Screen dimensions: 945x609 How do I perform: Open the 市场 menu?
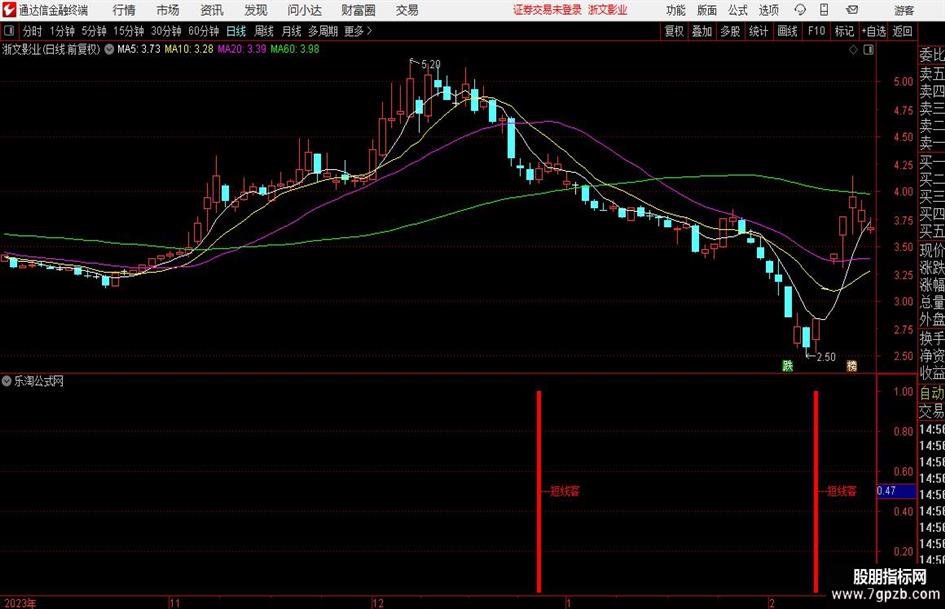[x=168, y=10]
